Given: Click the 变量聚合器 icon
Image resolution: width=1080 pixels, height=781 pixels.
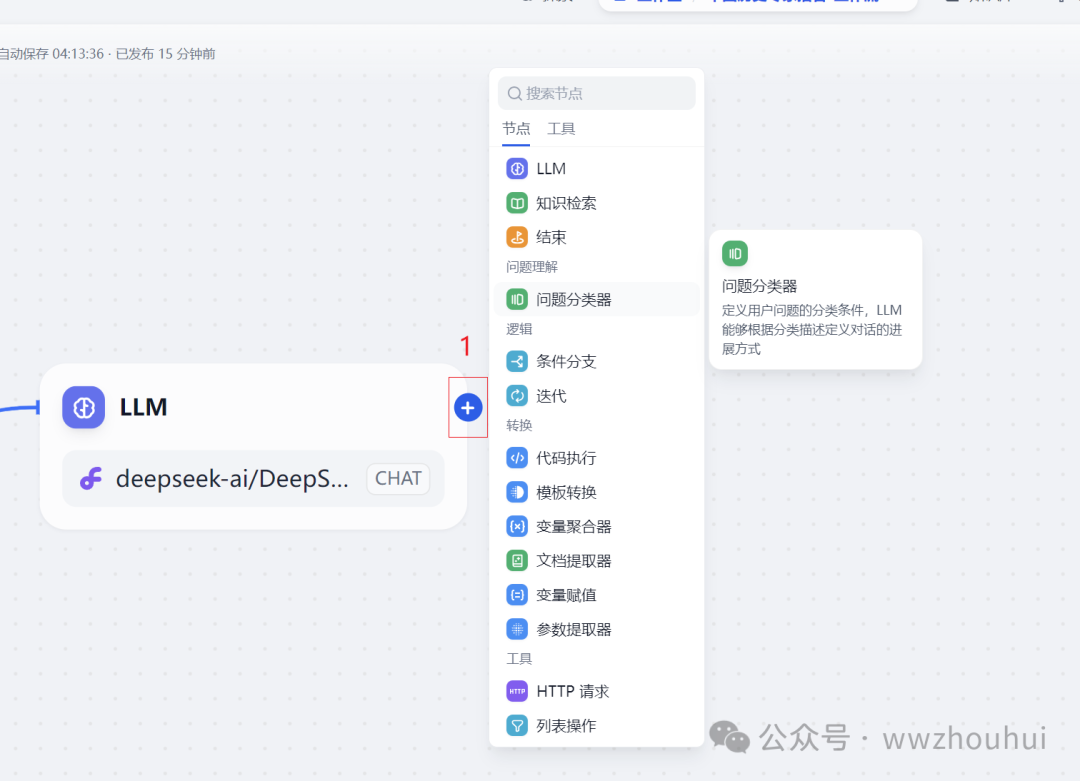Looking at the screenshot, I should [517, 526].
